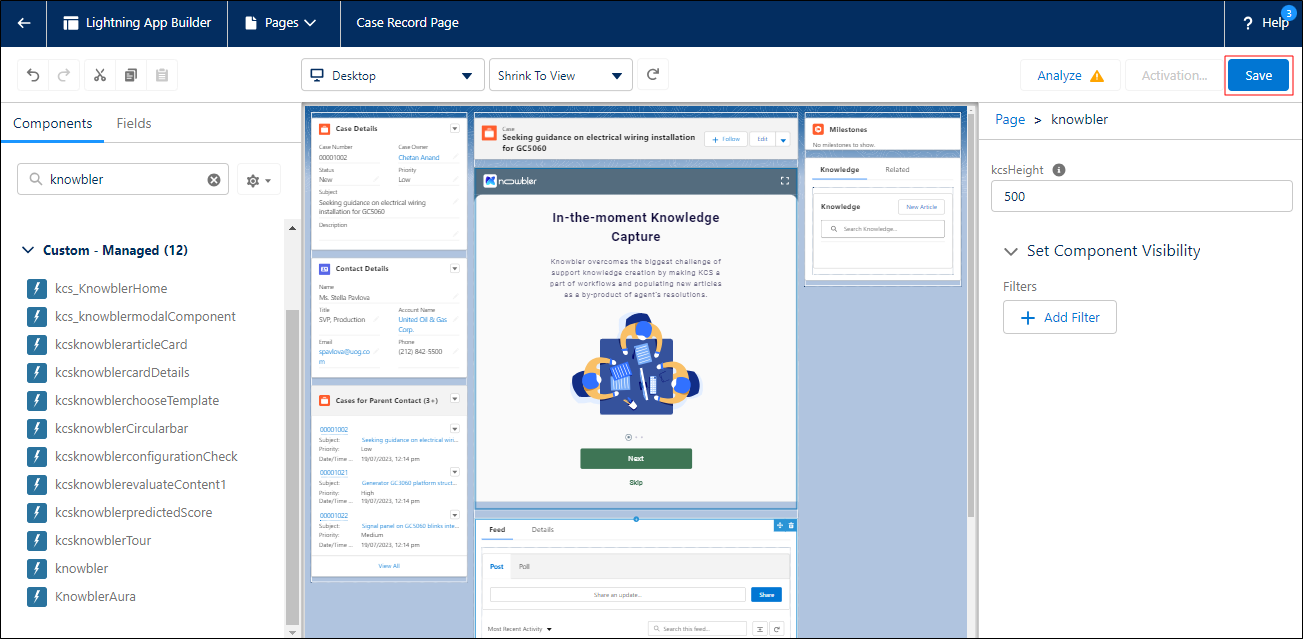This screenshot has width=1303, height=639.
Task: Select the Poll tab in the feed
Action: tap(524, 566)
